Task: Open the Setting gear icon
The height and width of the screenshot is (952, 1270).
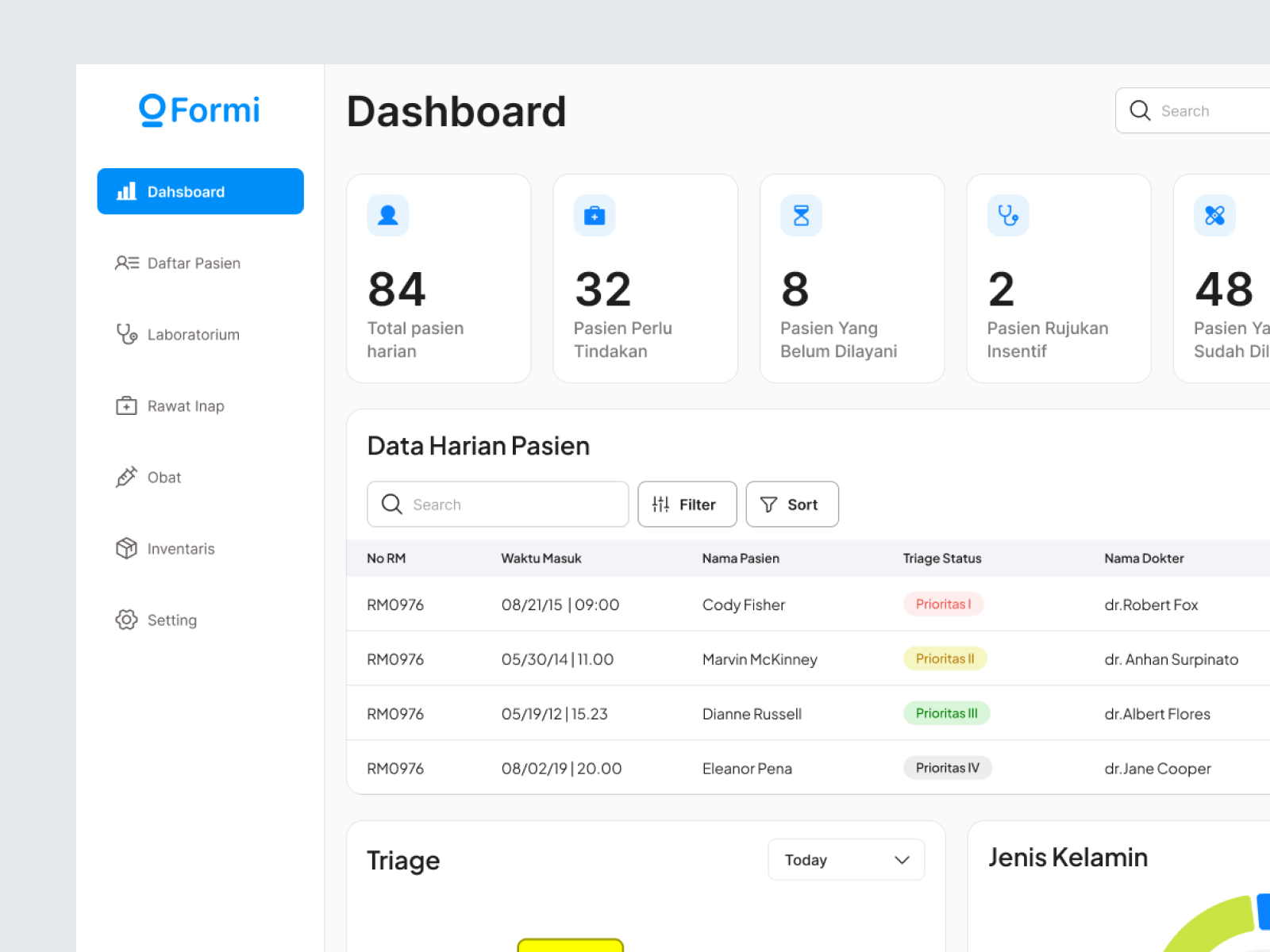Action: 127,620
